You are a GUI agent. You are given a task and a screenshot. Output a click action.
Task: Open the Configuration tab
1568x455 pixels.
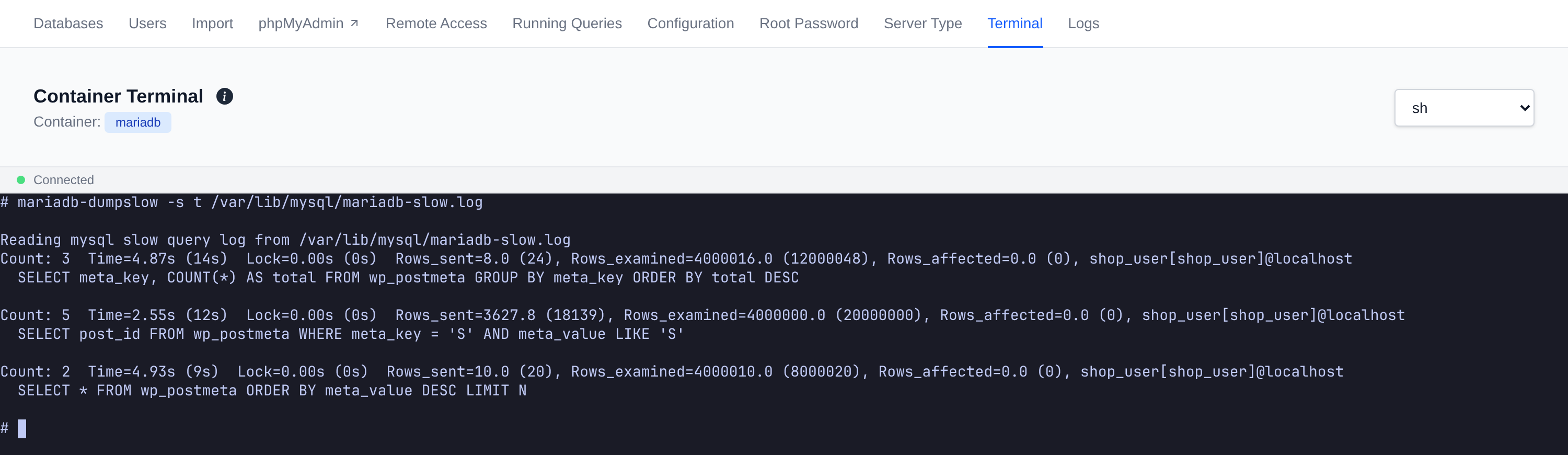coord(690,23)
